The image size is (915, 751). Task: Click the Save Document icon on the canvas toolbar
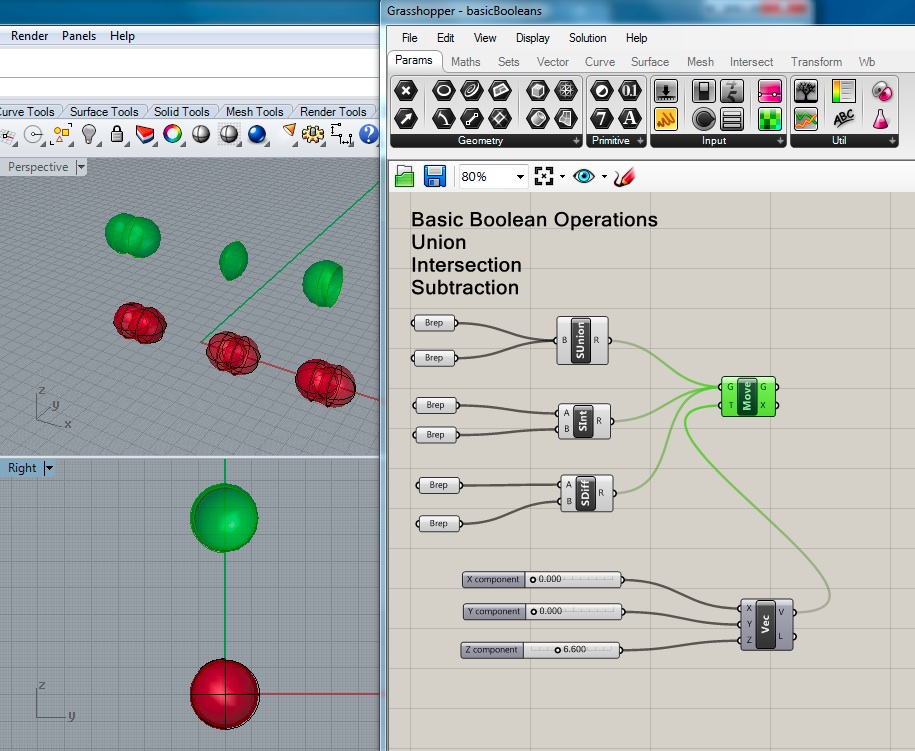434,176
